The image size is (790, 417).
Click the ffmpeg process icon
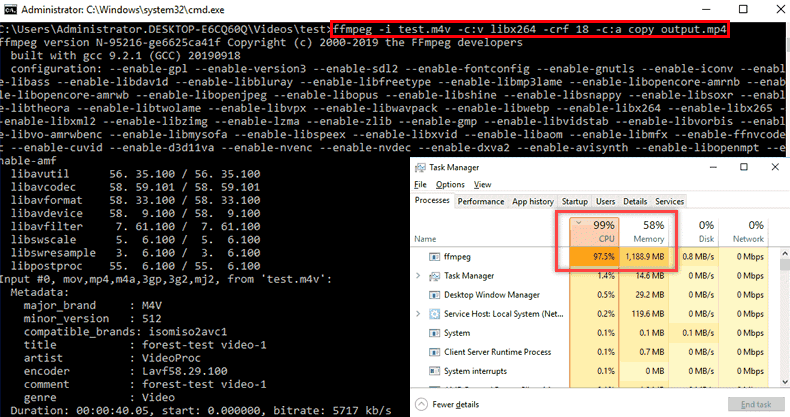[434, 257]
